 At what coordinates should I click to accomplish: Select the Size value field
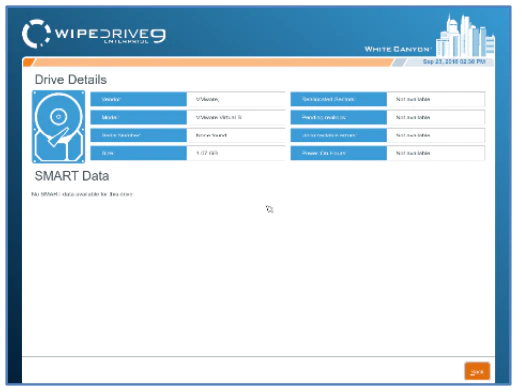(x=236, y=153)
